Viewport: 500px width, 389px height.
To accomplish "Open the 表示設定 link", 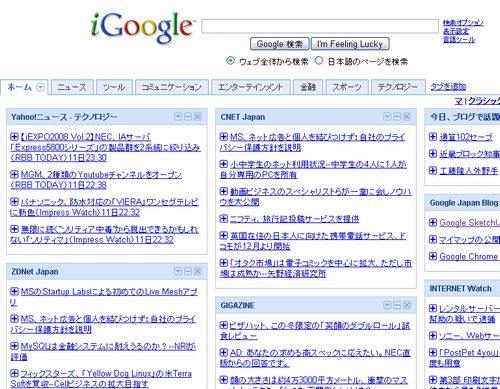I will (x=456, y=31).
